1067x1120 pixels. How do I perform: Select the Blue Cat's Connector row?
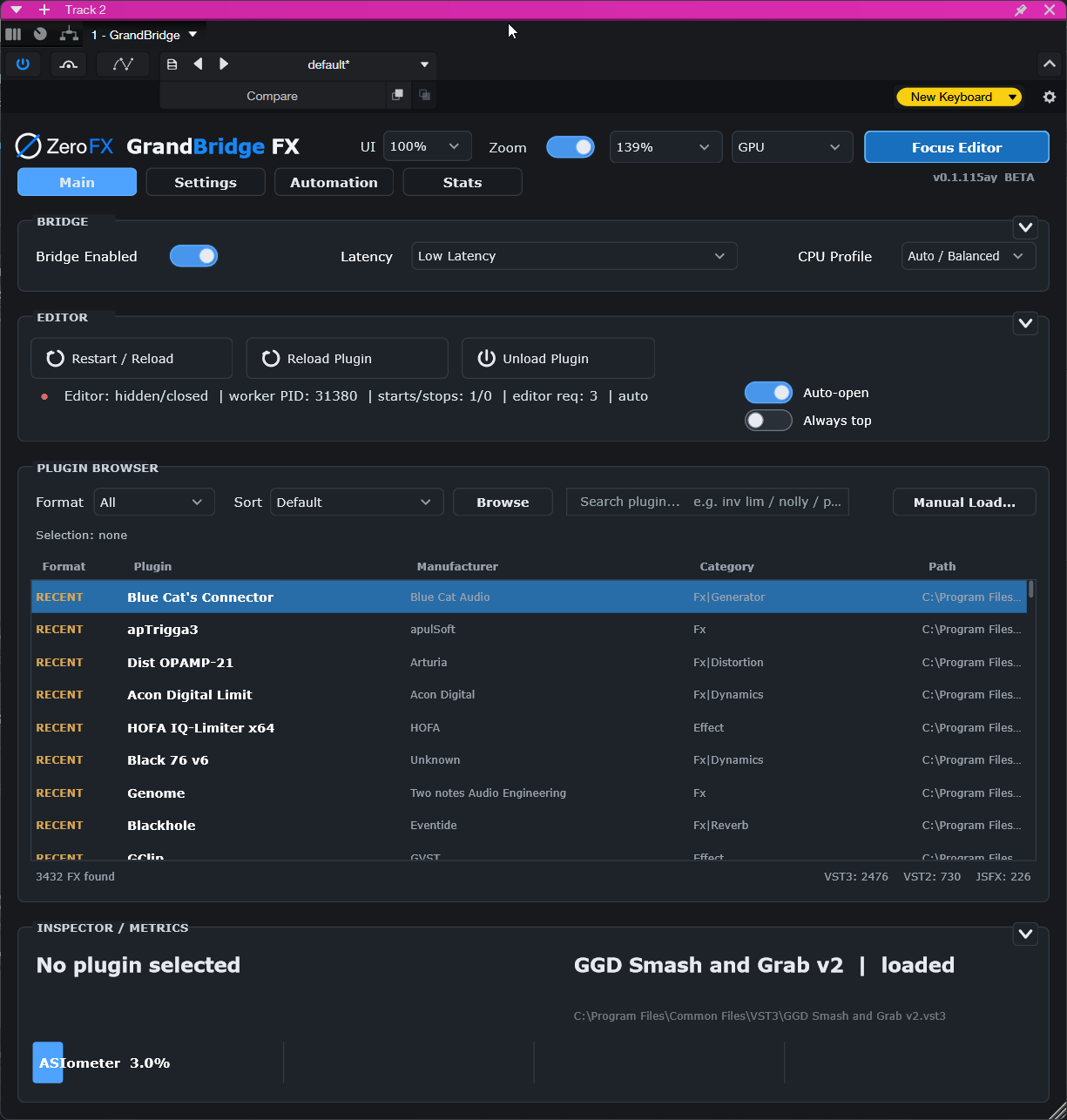[x=529, y=597]
